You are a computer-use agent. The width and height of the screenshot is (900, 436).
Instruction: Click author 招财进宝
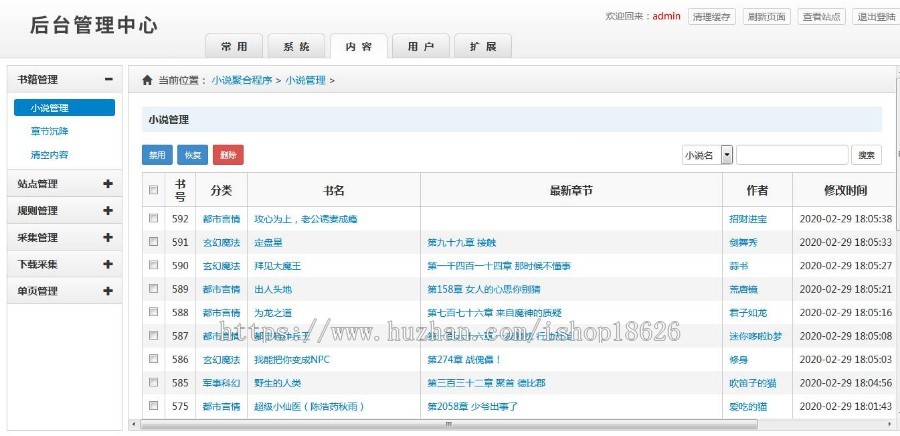click(748, 219)
